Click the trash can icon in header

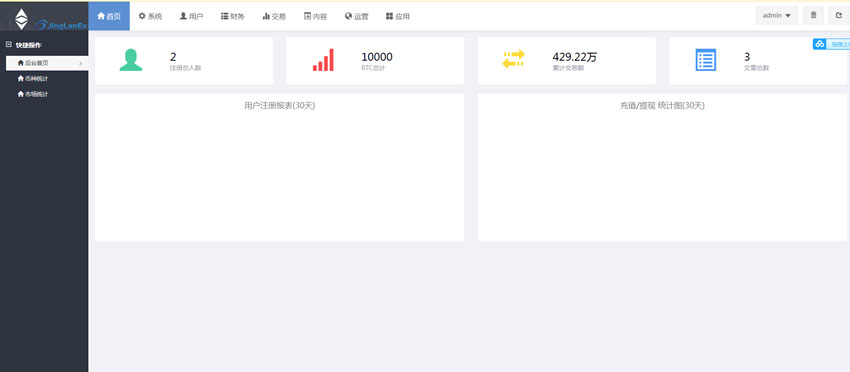tap(813, 16)
